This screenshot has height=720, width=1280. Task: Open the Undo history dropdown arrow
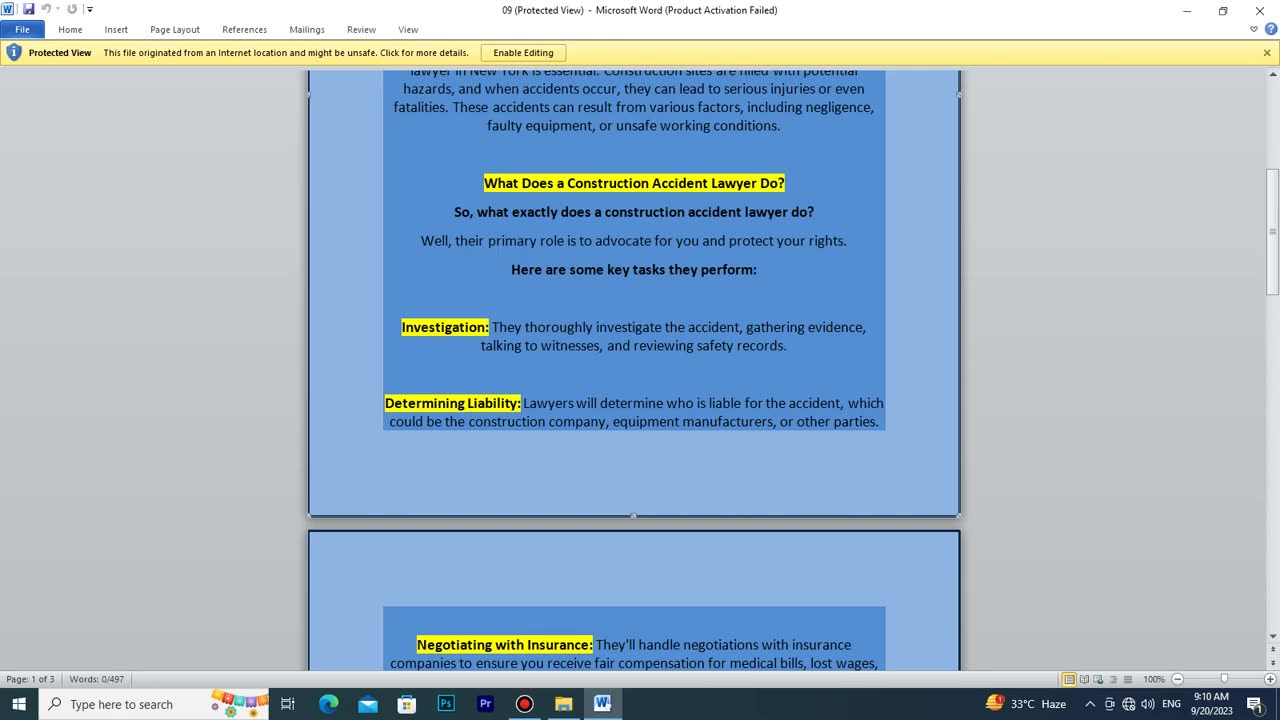[x=57, y=10]
